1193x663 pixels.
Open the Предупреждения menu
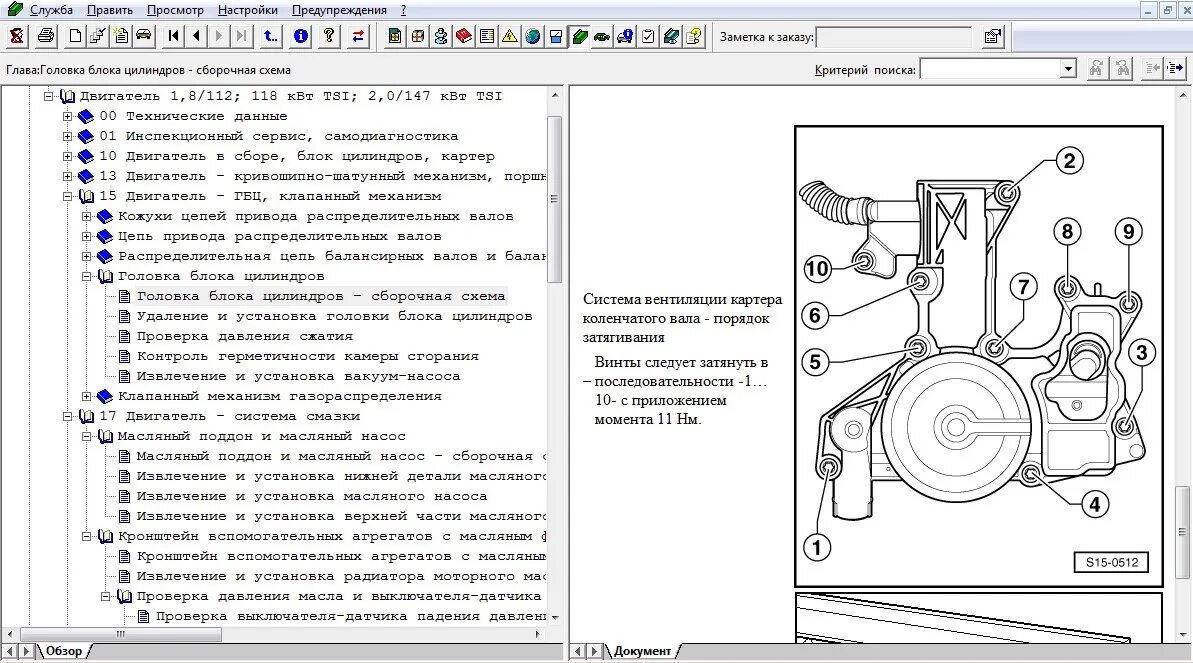pyautogui.click(x=339, y=10)
